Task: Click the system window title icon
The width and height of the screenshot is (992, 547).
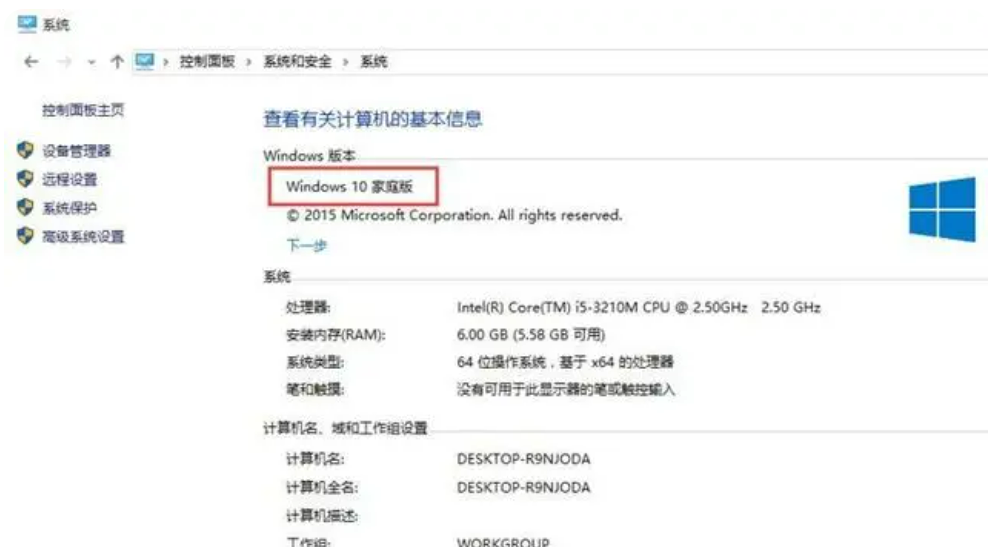Action: tap(27, 24)
